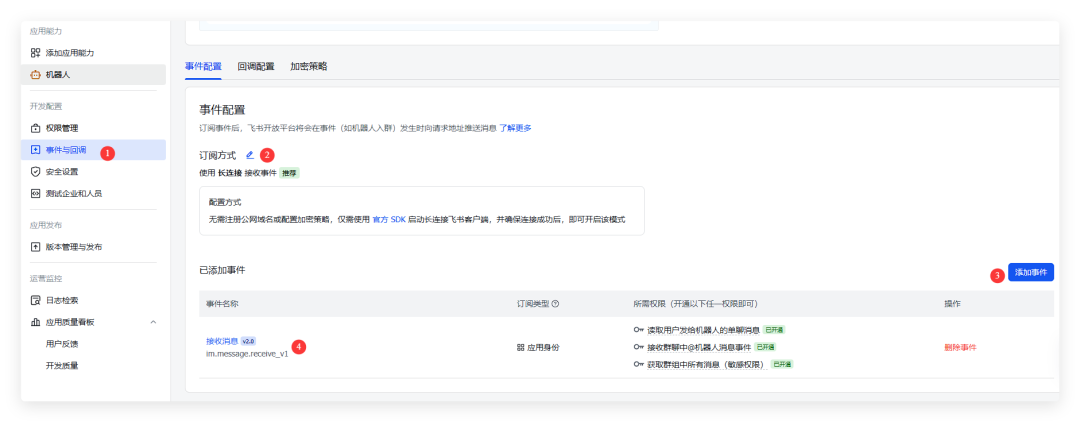Image resolution: width=1080 pixels, height=422 pixels.
Task: Open the 接收消息 event link
Action: pyautogui.click(x=222, y=341)
